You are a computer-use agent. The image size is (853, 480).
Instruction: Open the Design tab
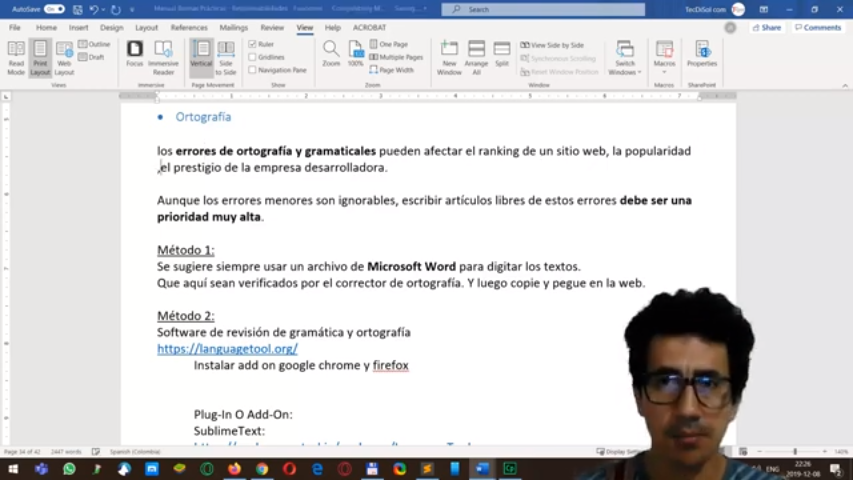point(112,27)
